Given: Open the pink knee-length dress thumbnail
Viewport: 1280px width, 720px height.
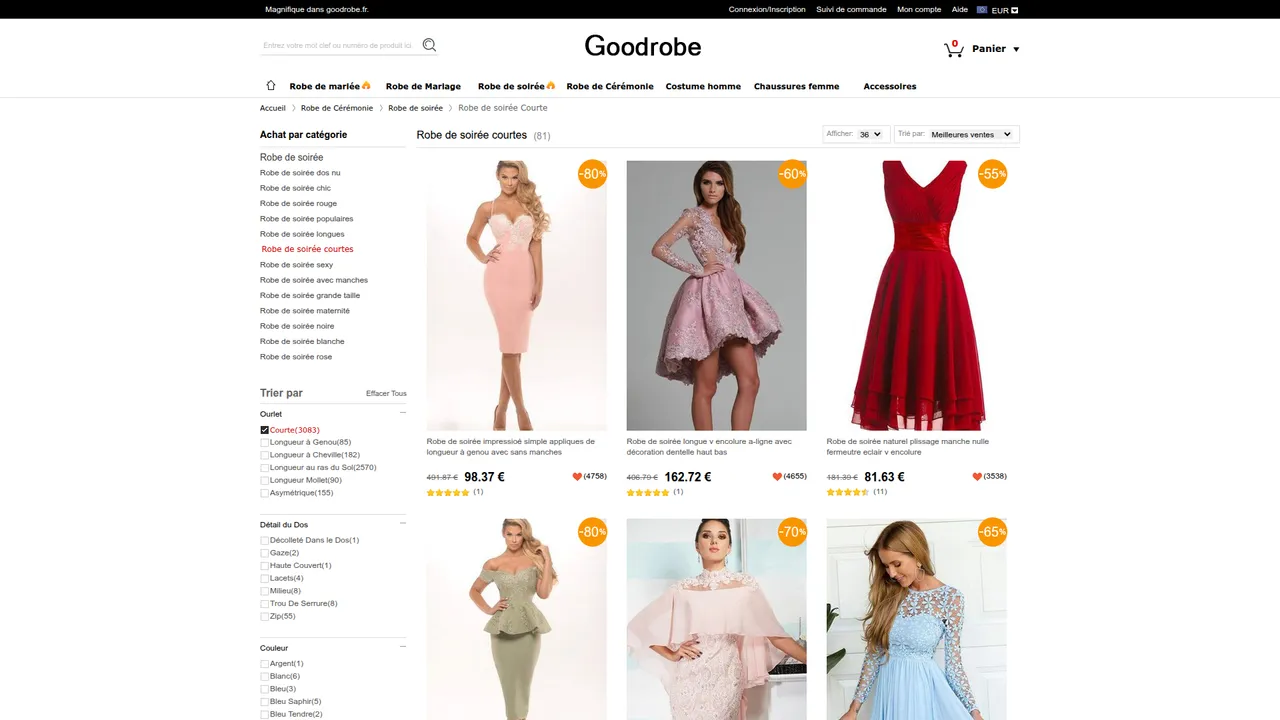Looking at the screenshot, I should click(517, 296).
